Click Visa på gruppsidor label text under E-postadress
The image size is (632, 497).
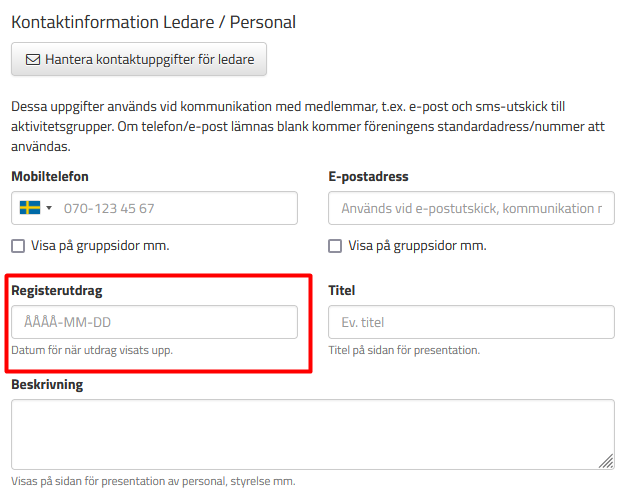pyautogui.click(x=418, y=245)
